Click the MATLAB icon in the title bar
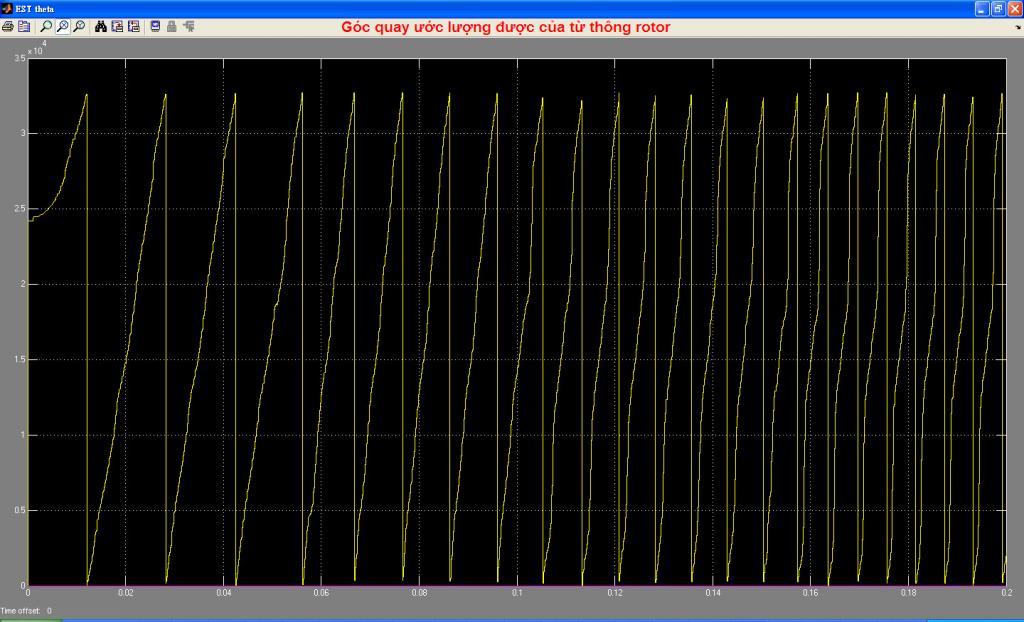This screenshot has width=1024, height=622. pyautogui.click(x=8, y=8)
